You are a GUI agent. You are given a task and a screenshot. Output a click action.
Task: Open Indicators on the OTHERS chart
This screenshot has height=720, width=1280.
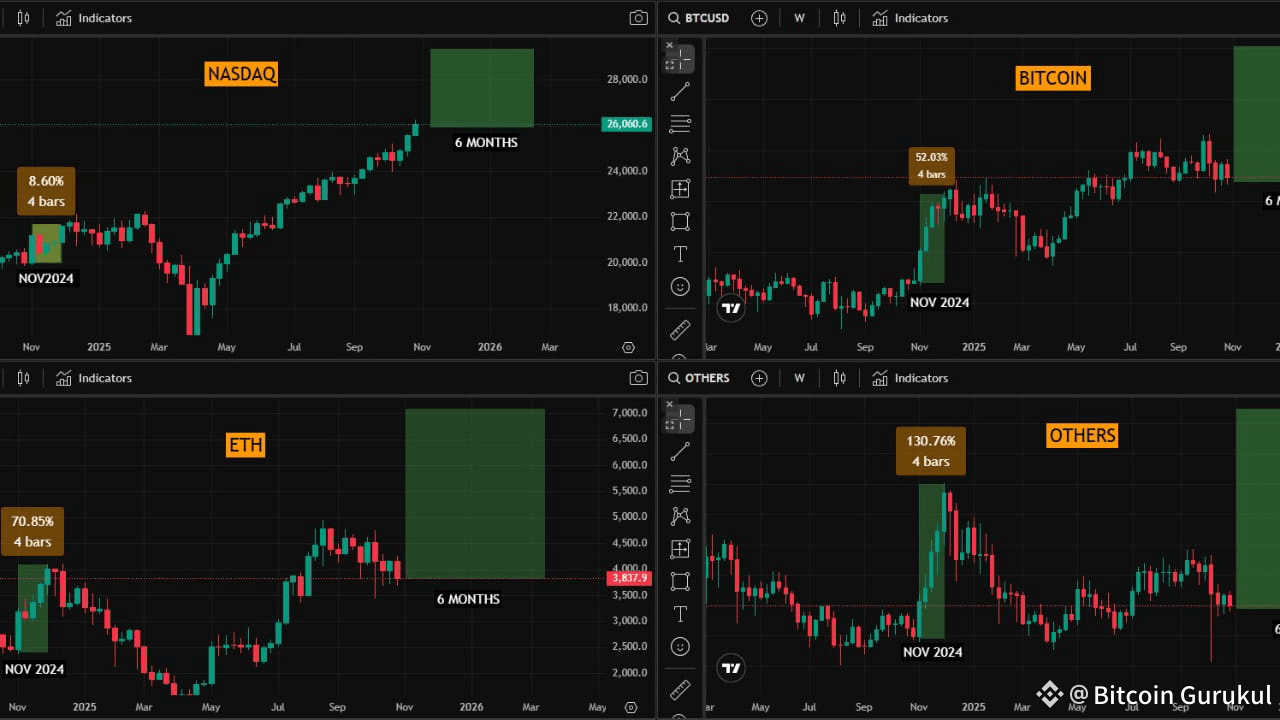coord(910,378)
